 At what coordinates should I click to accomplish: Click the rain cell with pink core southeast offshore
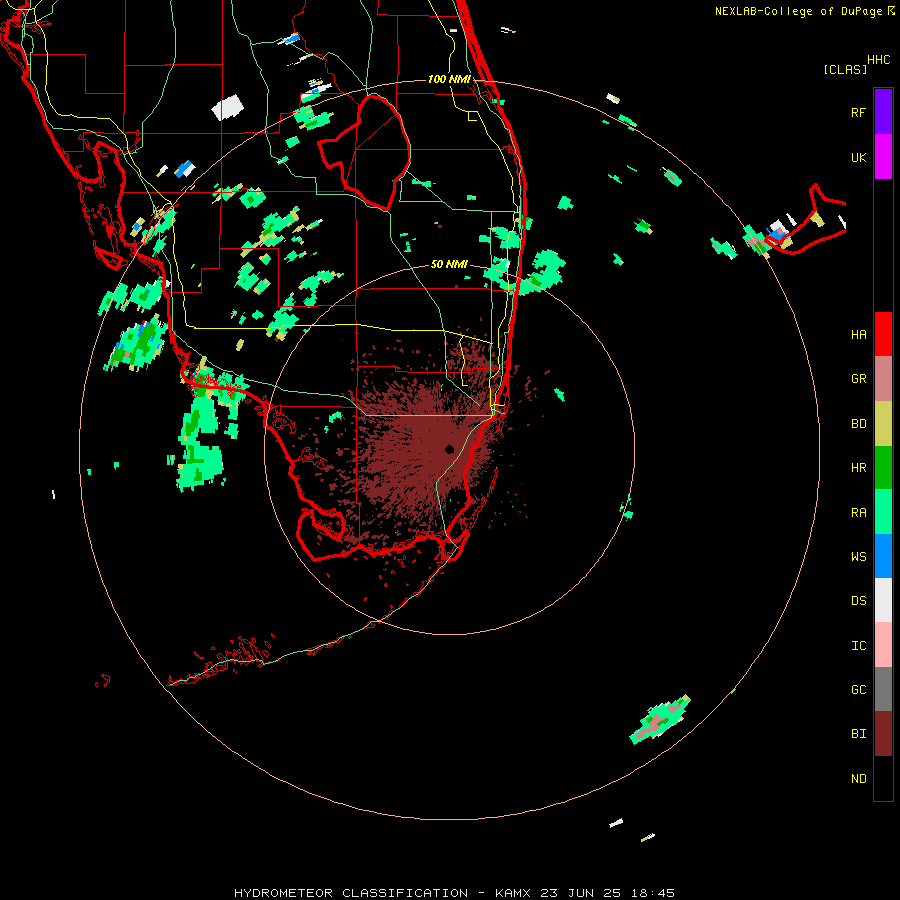coord(660,720)
